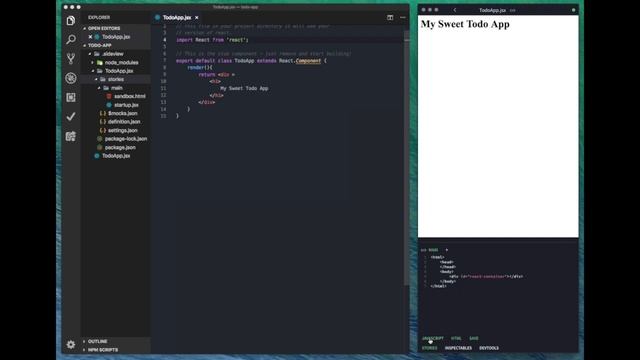Collapse the stories folder

pos(96,79)
